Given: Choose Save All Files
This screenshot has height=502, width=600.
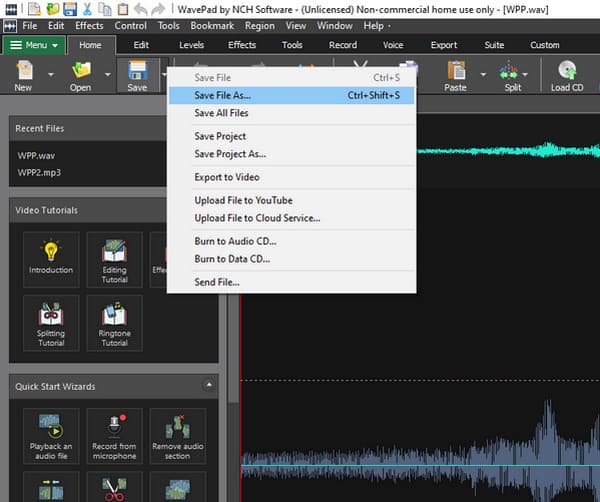Looking at the screenshot, I should (x=292, y=113).
